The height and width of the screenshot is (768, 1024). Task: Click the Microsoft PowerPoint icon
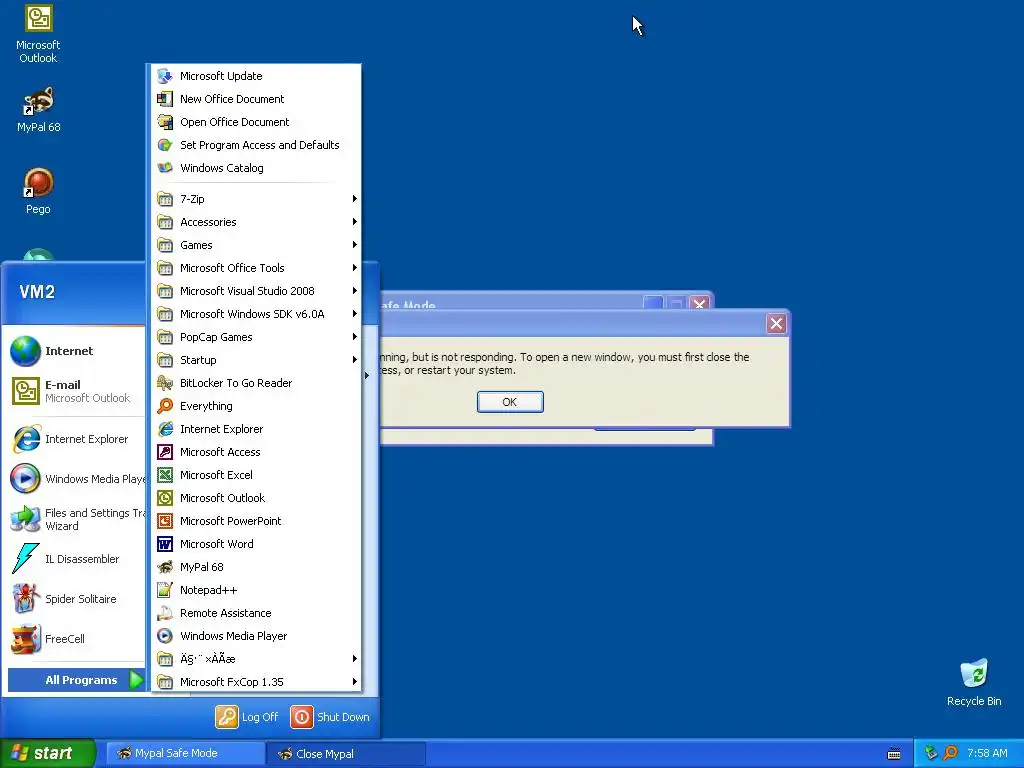click(165, 521)
